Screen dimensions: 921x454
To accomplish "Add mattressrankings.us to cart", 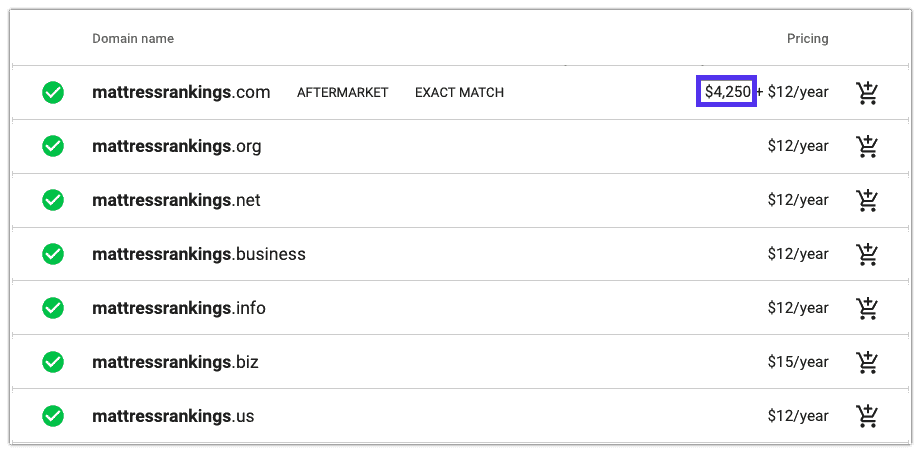I will 867,416.
